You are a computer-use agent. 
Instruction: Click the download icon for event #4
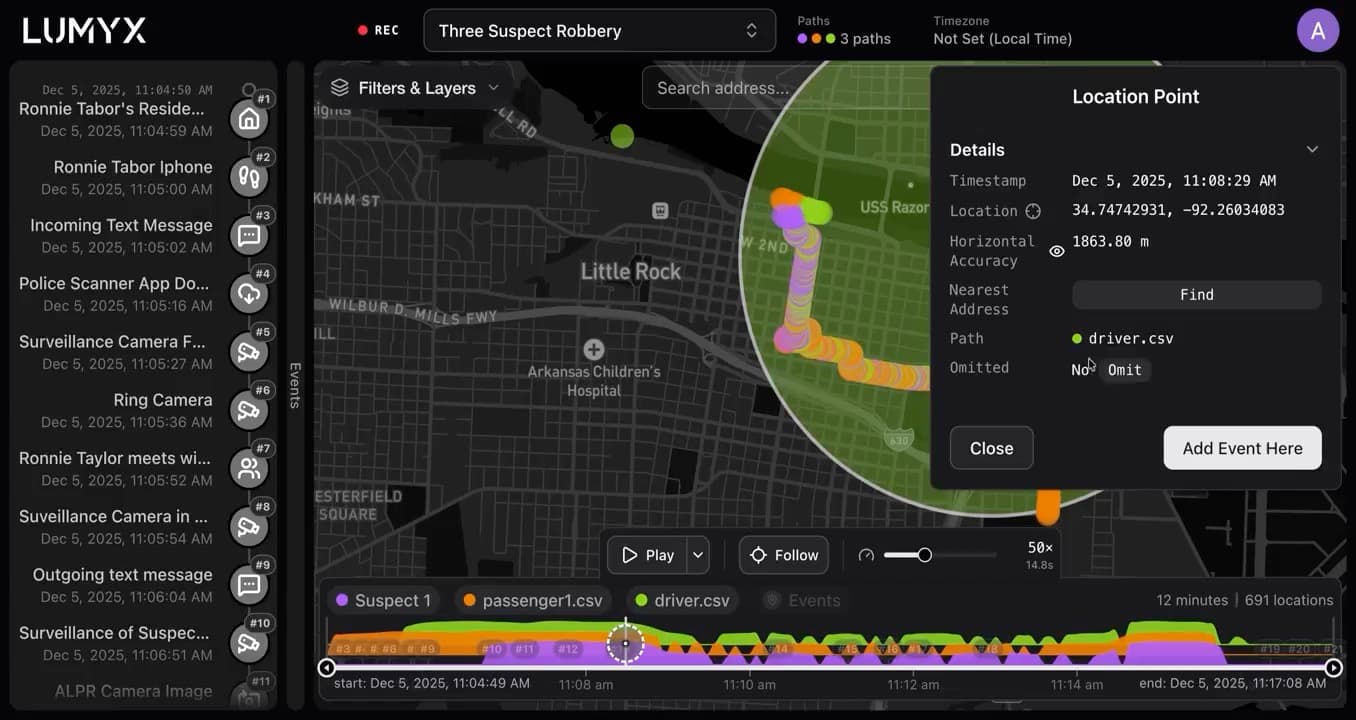point(249,294)
